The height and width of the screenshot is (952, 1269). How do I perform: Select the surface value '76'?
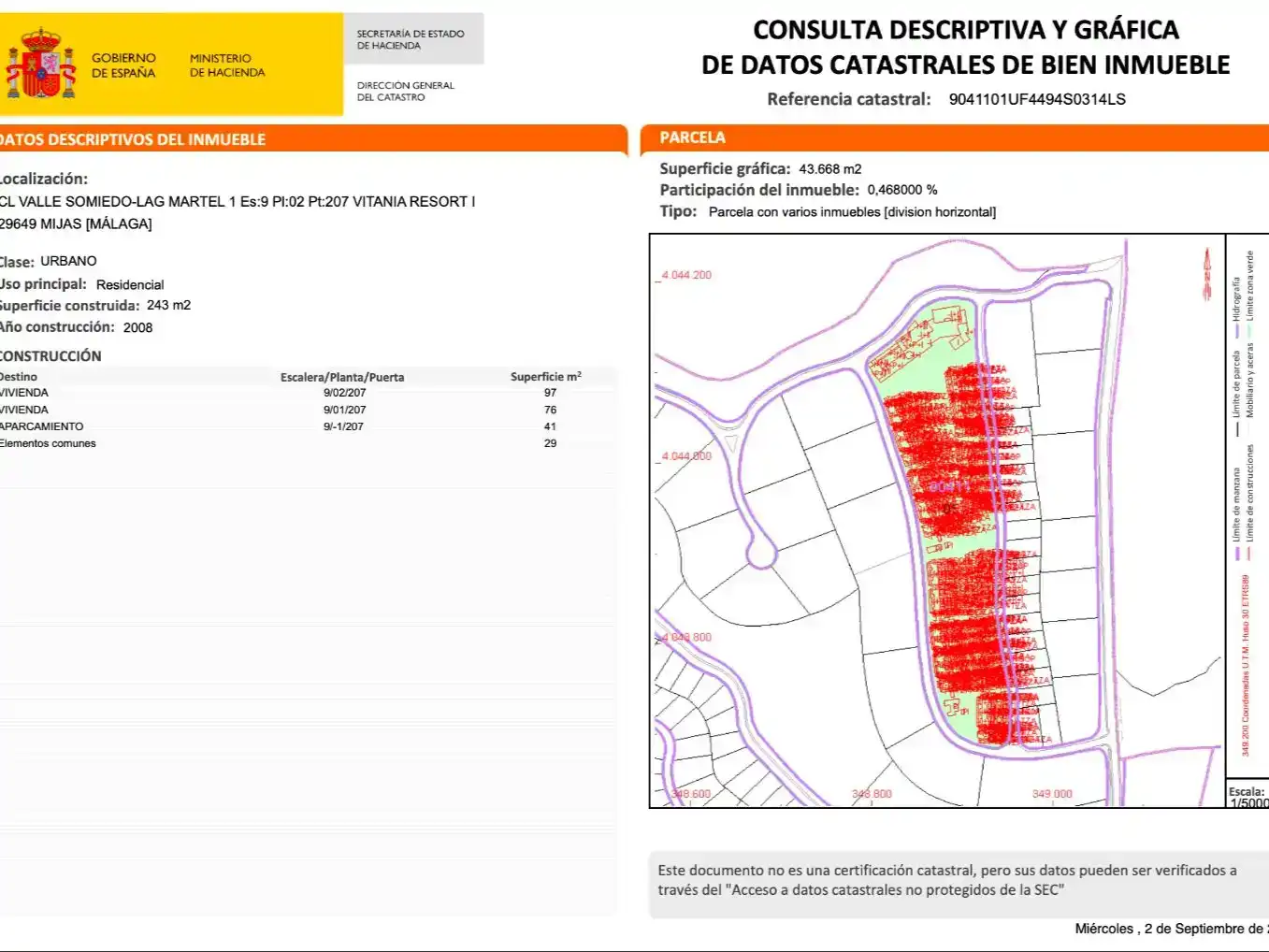[550, 410]
